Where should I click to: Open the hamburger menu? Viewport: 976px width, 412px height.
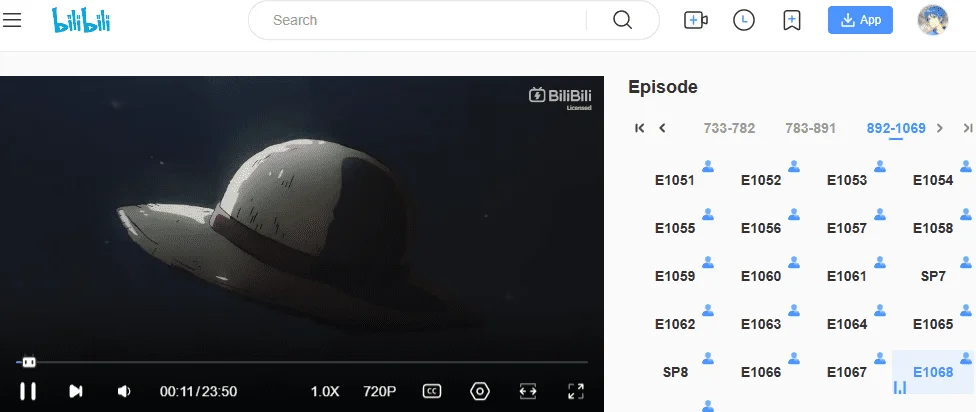pyautogui.click(x=12, y=21)
